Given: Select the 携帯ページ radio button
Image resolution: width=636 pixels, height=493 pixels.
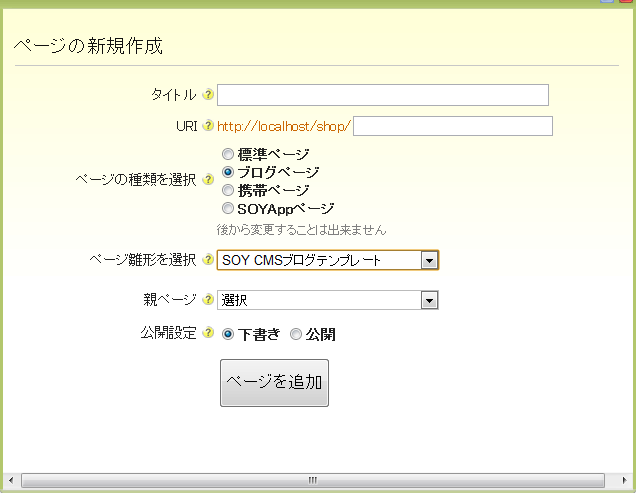Looking at the screenshot, I should point(228,190).
